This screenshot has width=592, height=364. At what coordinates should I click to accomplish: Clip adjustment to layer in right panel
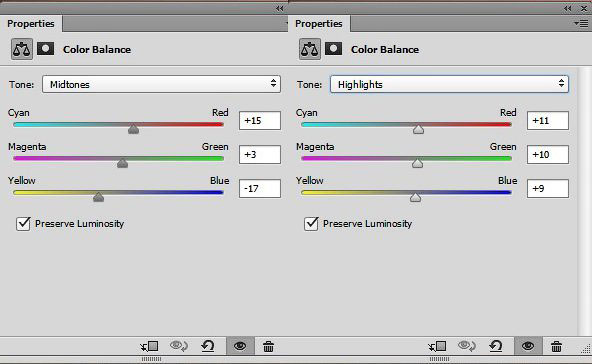pos(437,346)
